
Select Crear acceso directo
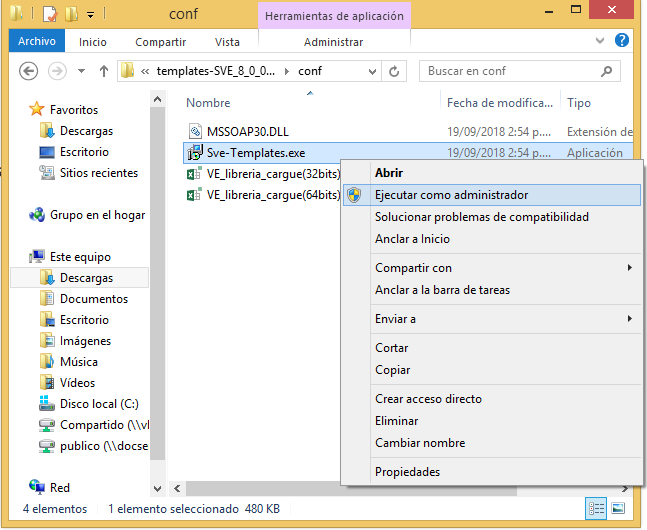[x=492, y=399]
